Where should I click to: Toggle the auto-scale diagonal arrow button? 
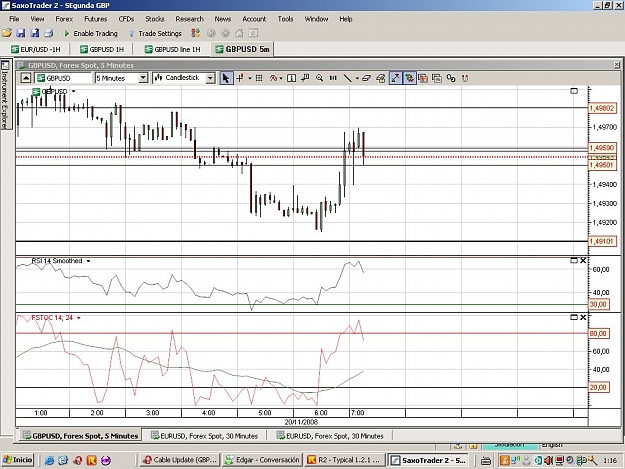click(x=395, y=78)
